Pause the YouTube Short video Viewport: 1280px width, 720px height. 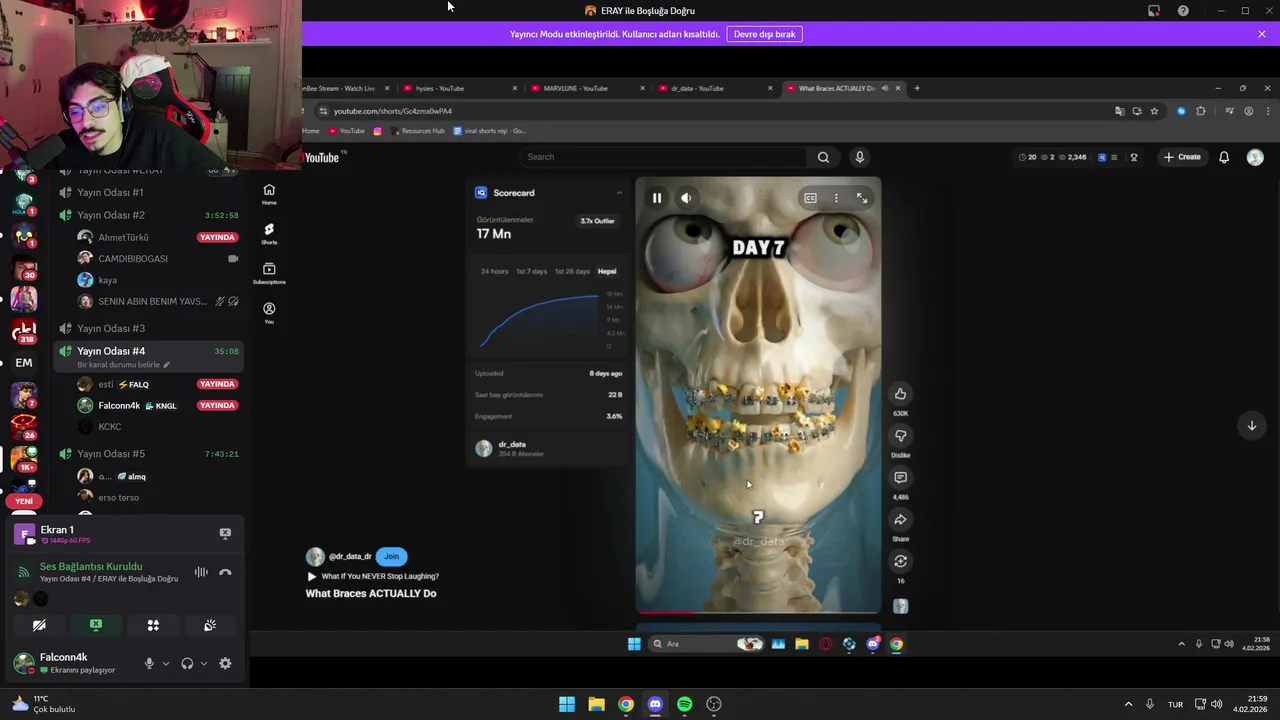click(x=657, y=198)
